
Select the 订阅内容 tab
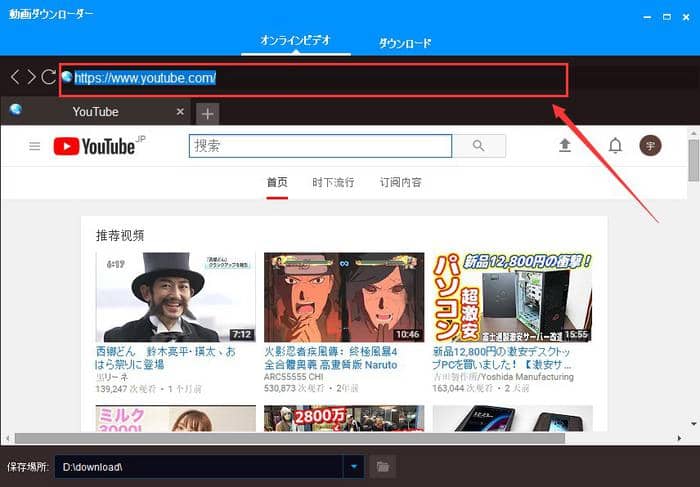click(400, 182)
